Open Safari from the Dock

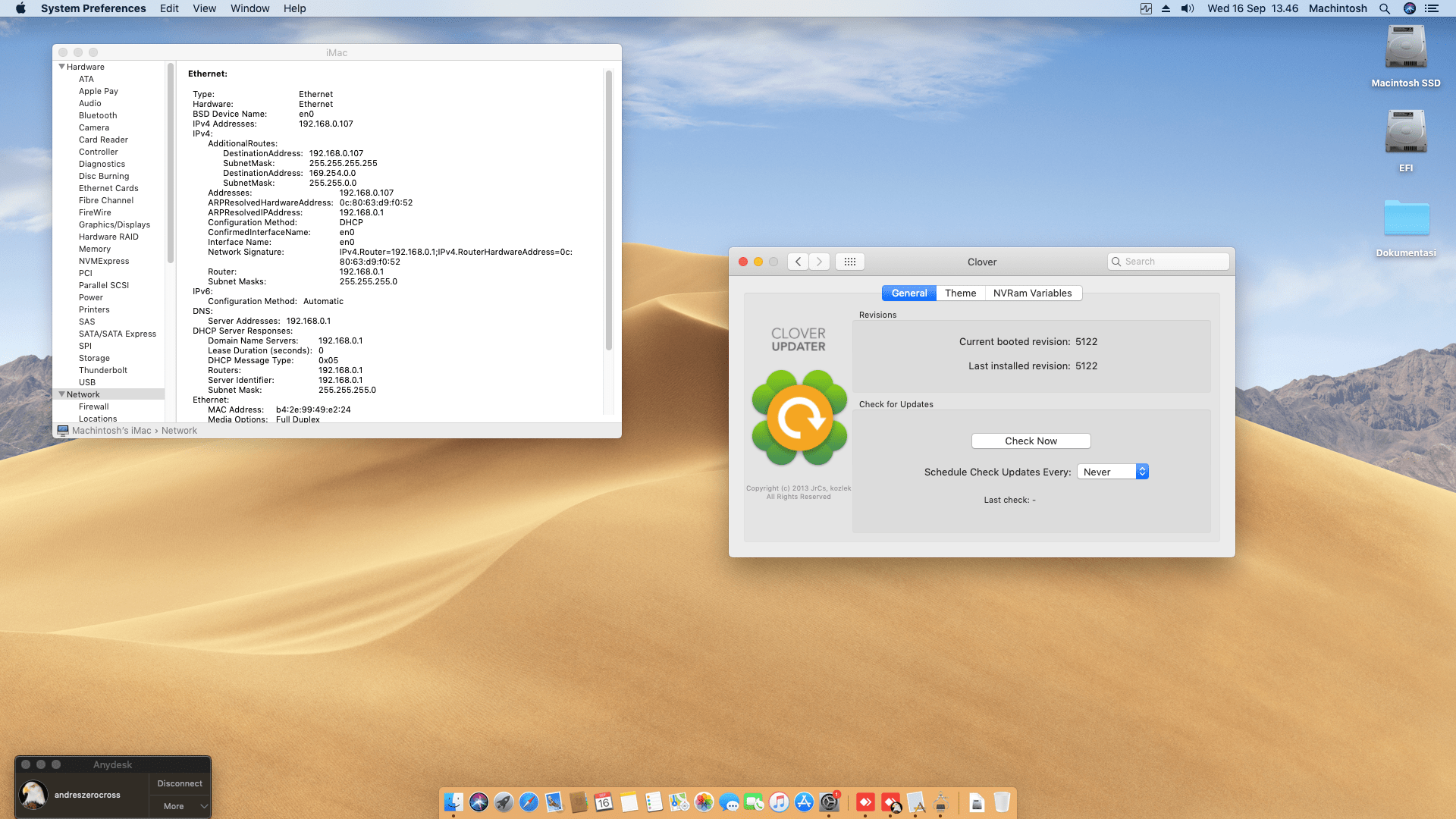point(529,802)
